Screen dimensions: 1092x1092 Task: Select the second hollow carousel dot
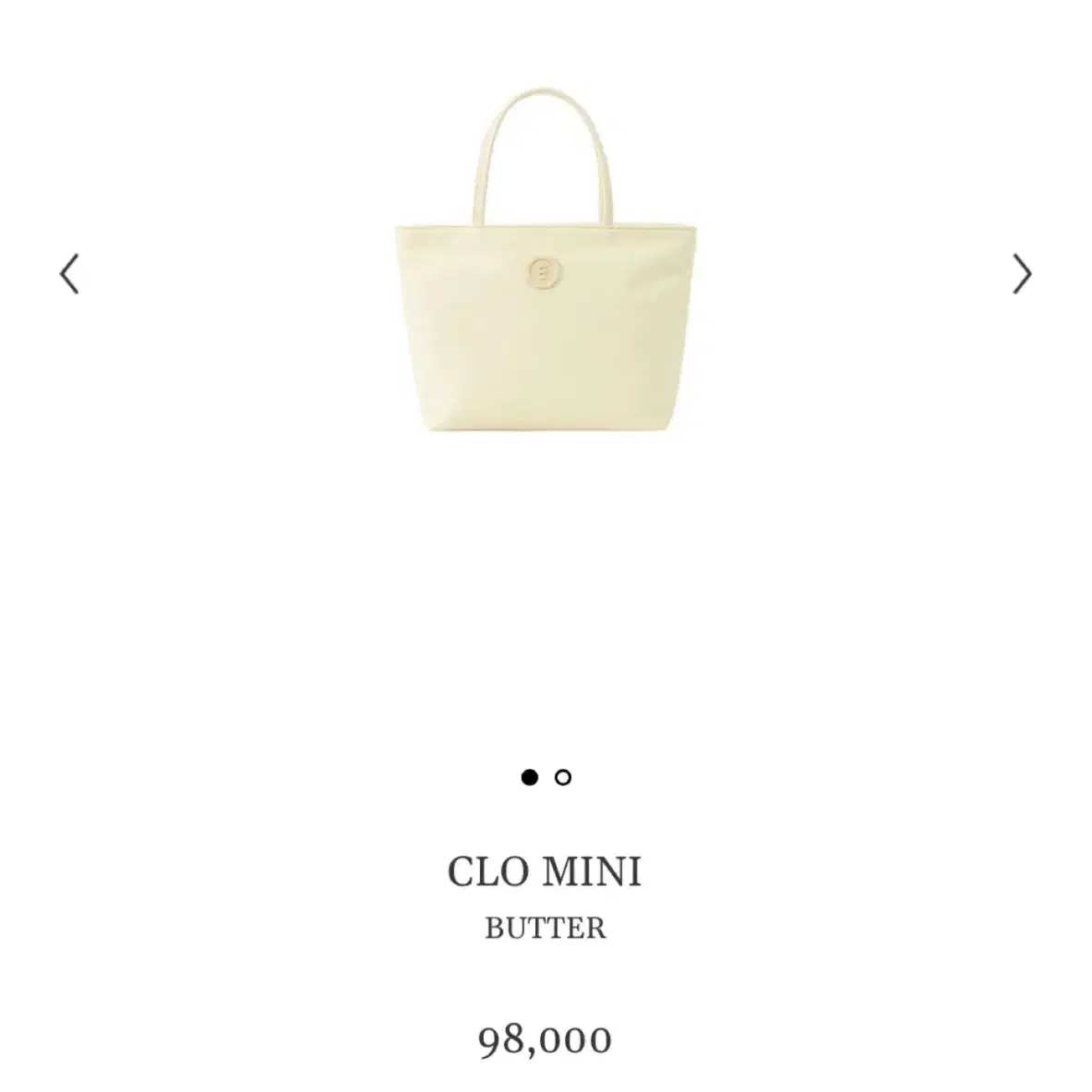pyautogui.click(x=563, y=777)
